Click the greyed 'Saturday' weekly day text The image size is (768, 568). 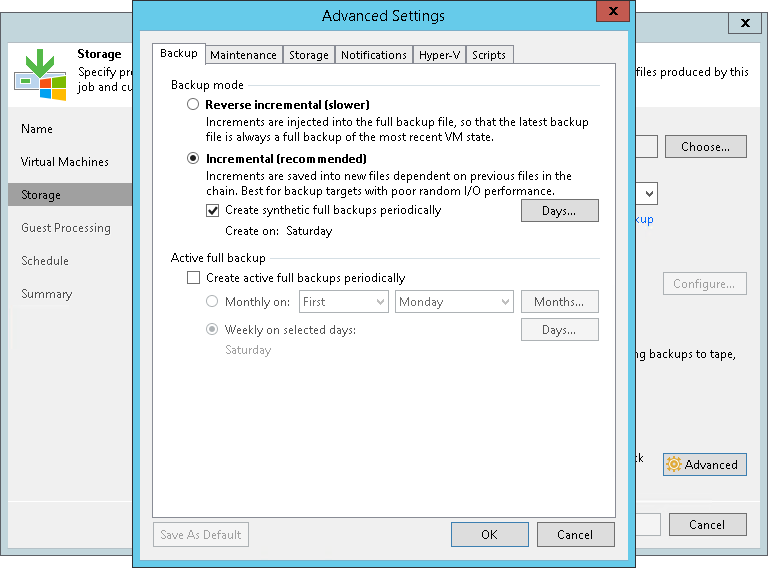(248, 350)
